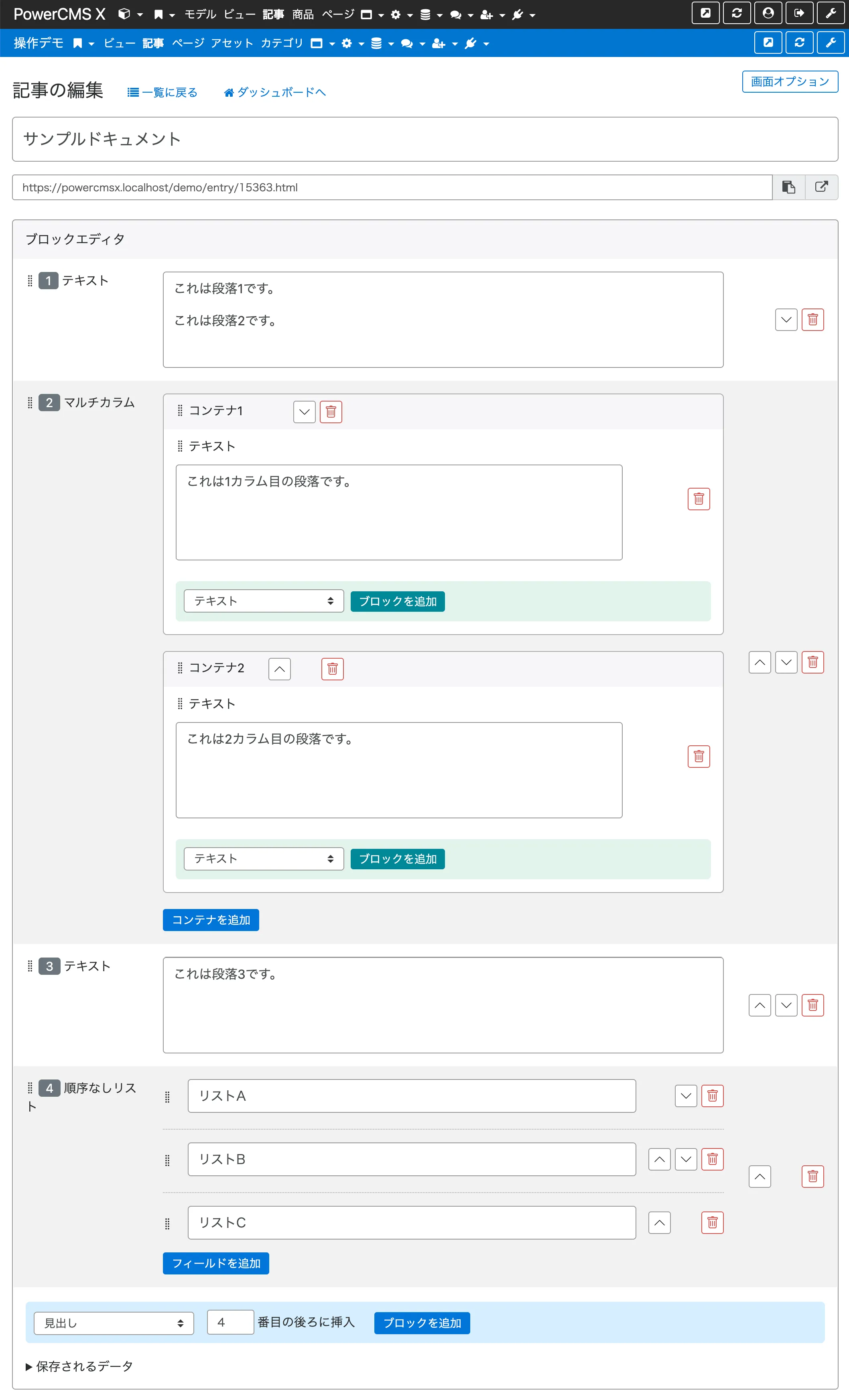Move コンテナ2 up with arrow
This screenshot has height=1400, width=849.
point(279,669)
